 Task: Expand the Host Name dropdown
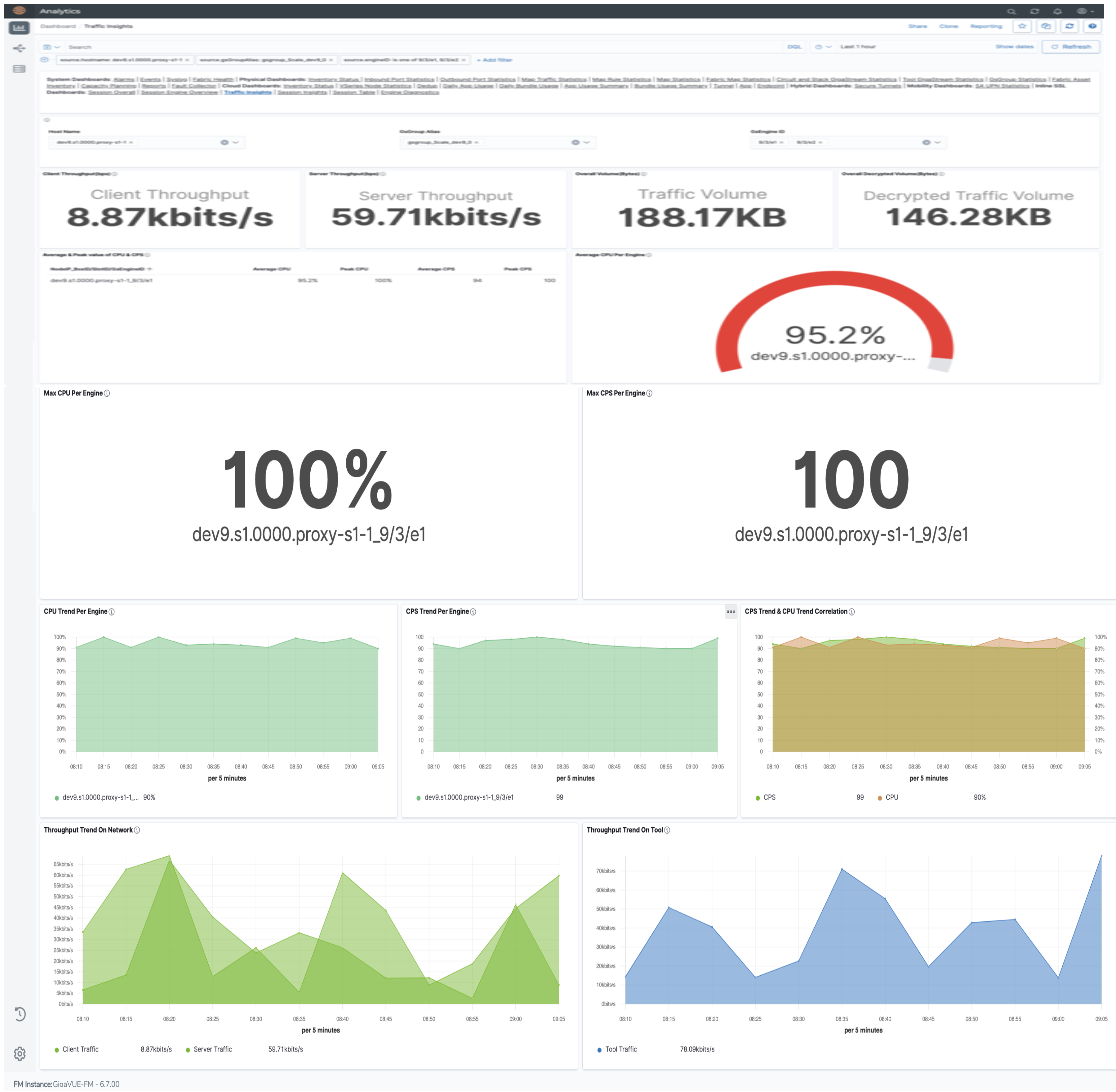(236, 142)
